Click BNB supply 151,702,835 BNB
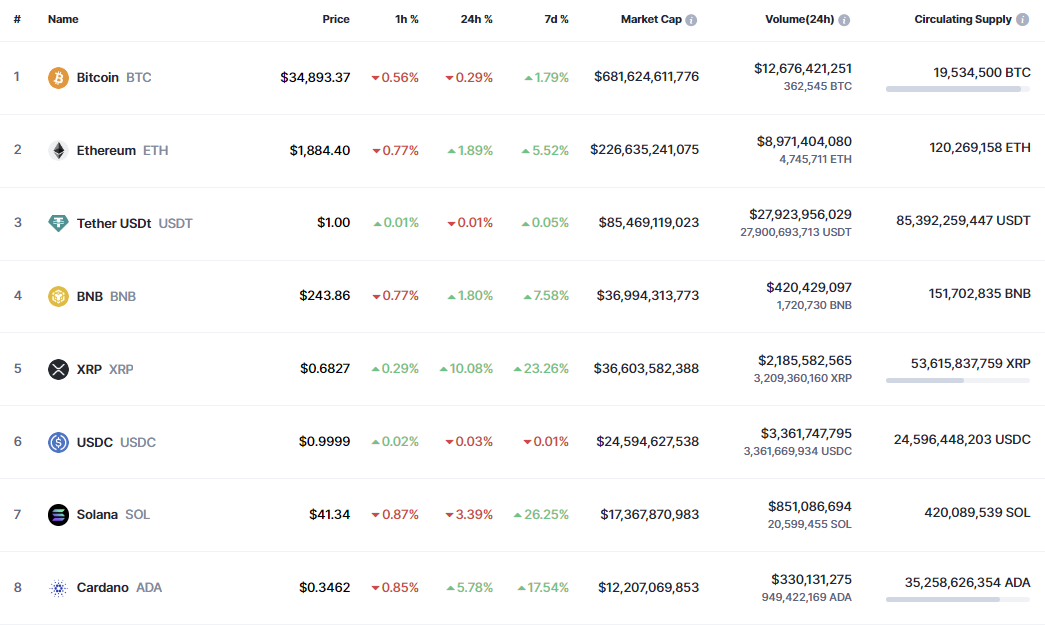1045x625 pixels. 980,294
